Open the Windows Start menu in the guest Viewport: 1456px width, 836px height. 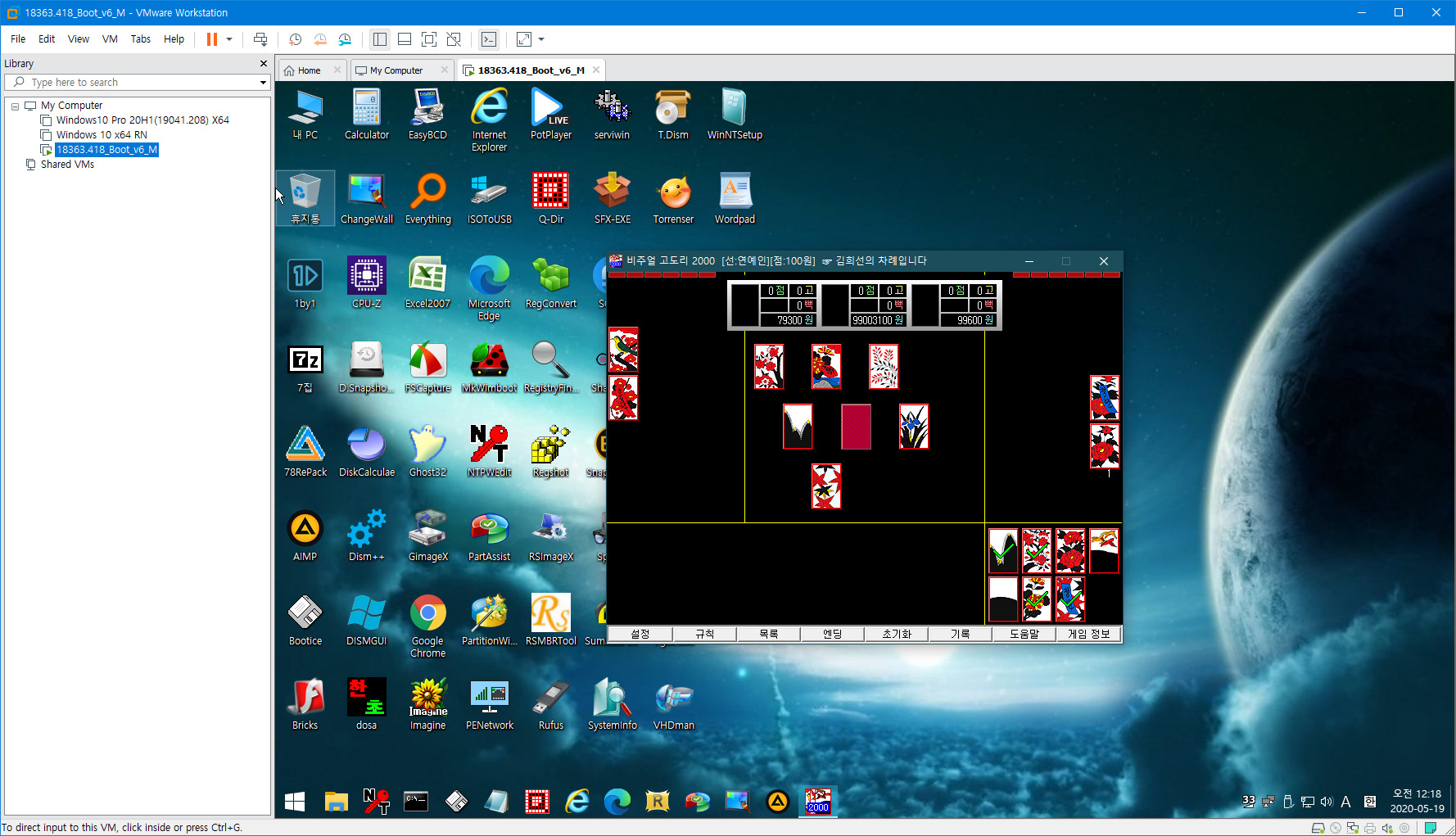coord(295,802)
